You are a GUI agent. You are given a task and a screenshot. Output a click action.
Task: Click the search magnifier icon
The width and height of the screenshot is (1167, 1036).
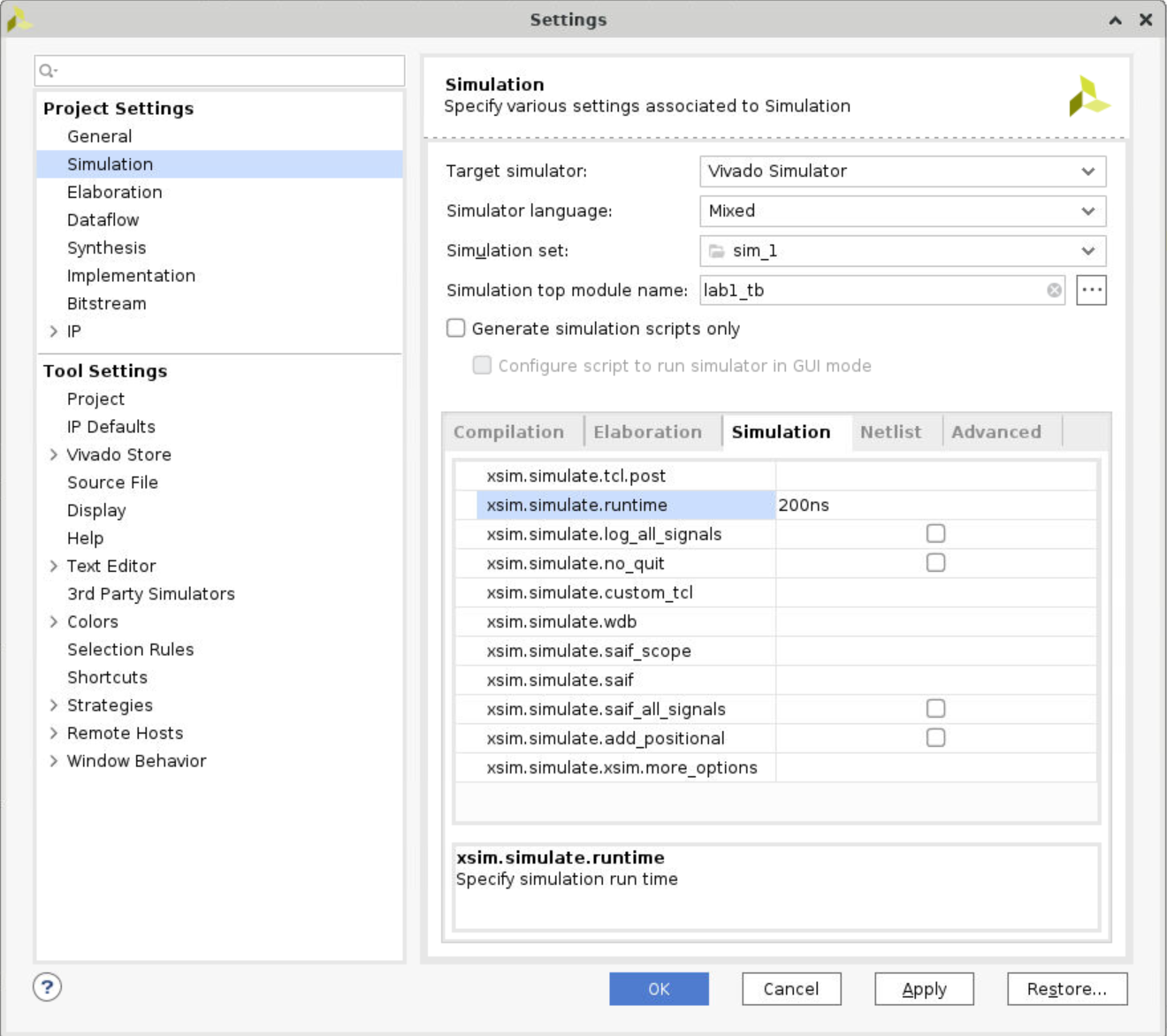48,71
